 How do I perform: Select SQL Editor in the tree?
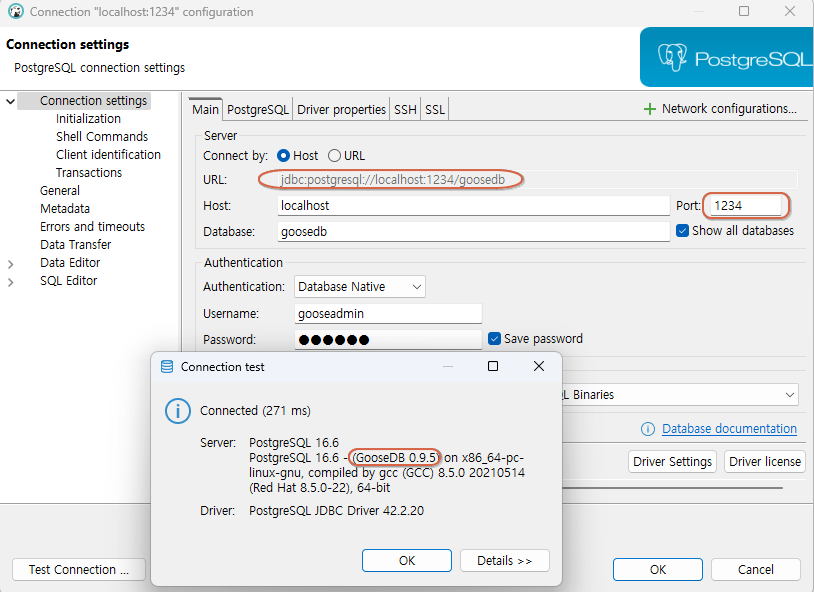[69, 281]
